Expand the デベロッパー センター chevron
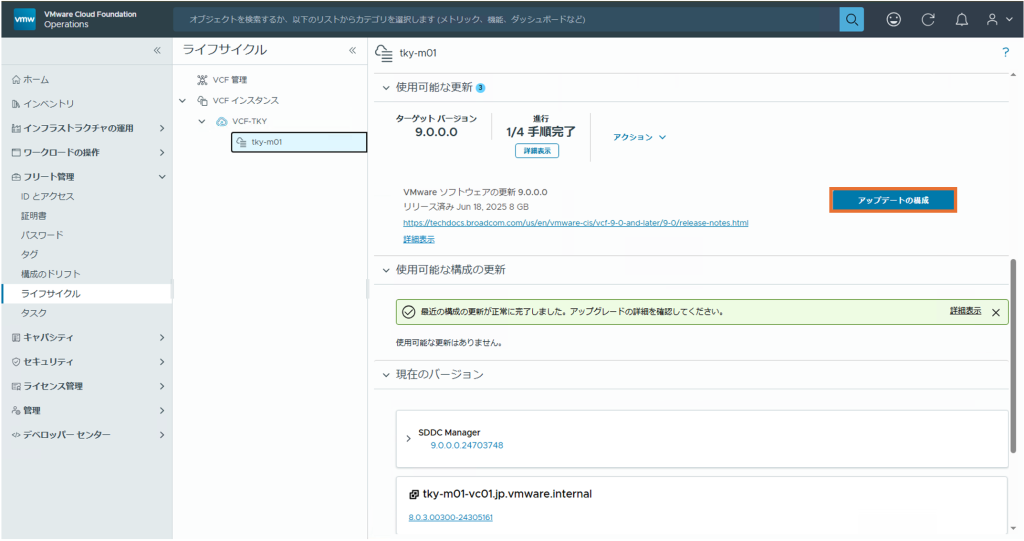Viewport: 1024px width, 541px height. point(162,435)
